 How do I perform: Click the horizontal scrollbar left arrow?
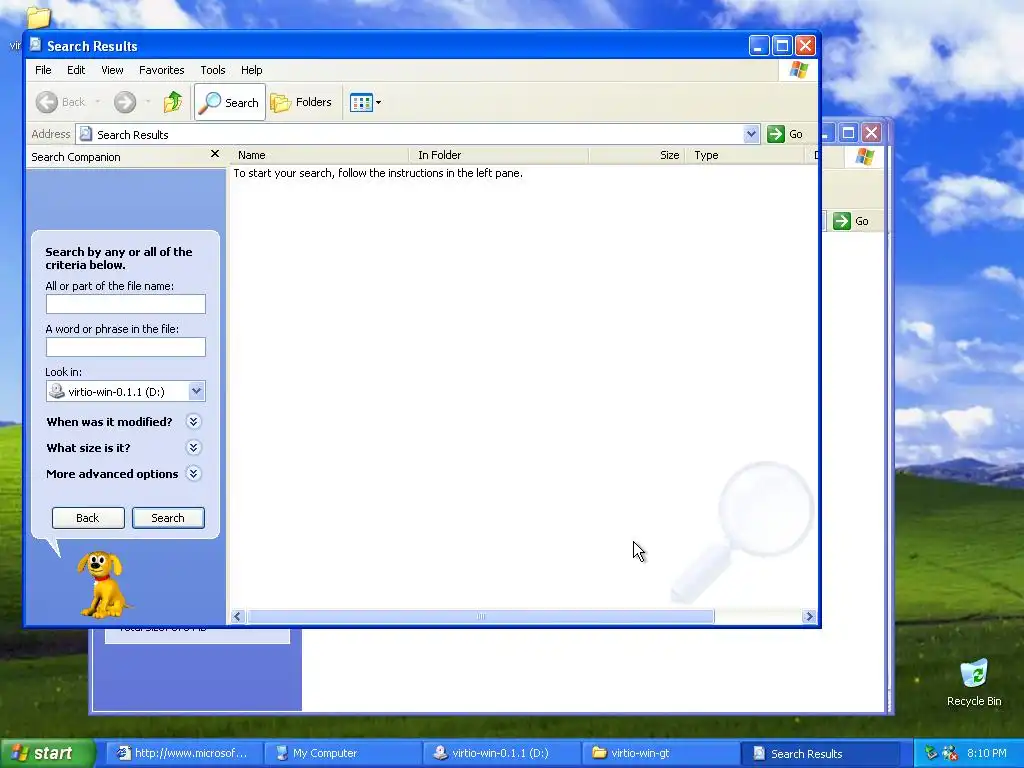click(238, 616)
